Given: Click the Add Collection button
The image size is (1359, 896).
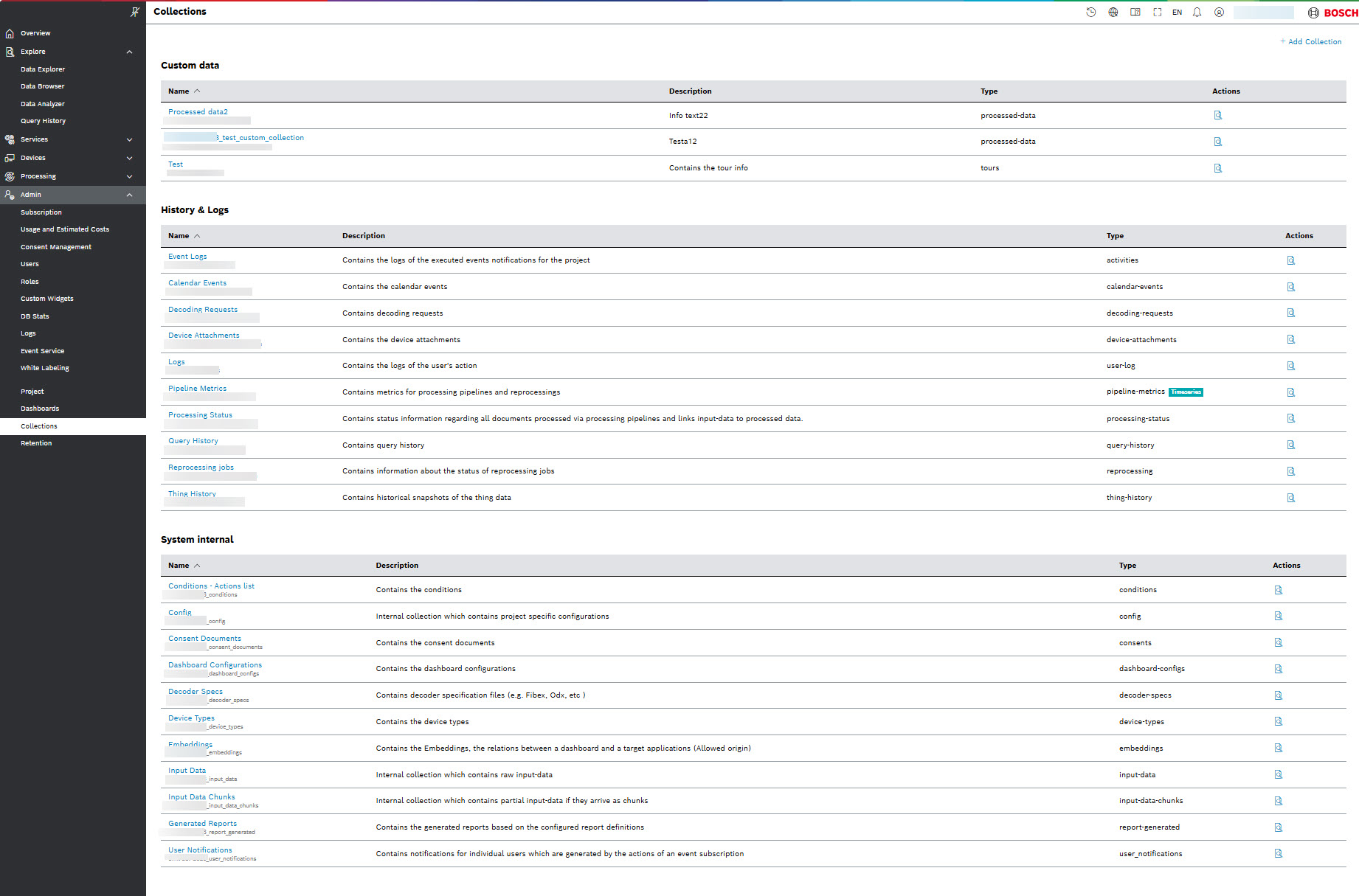Looking at the screenshot, I should [x=1310, y=42].
